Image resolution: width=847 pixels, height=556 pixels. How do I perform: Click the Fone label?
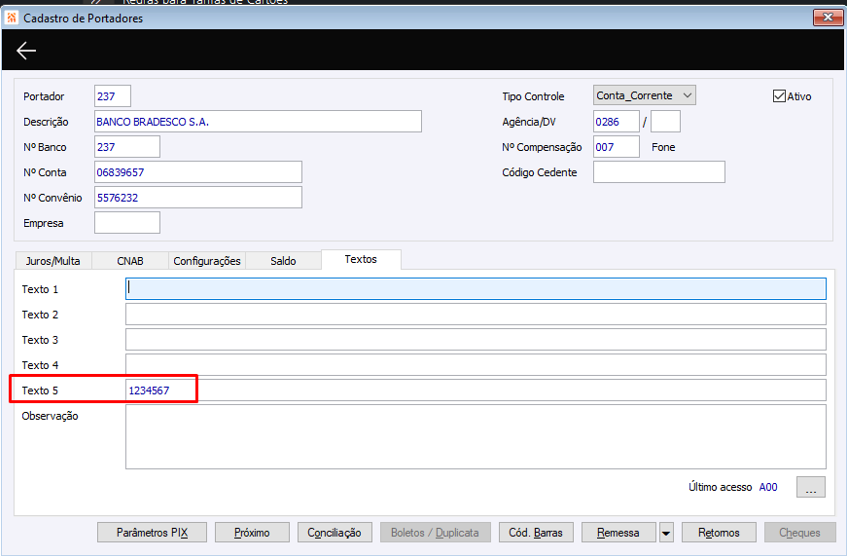pyautogui.click(x=663, y=147)
